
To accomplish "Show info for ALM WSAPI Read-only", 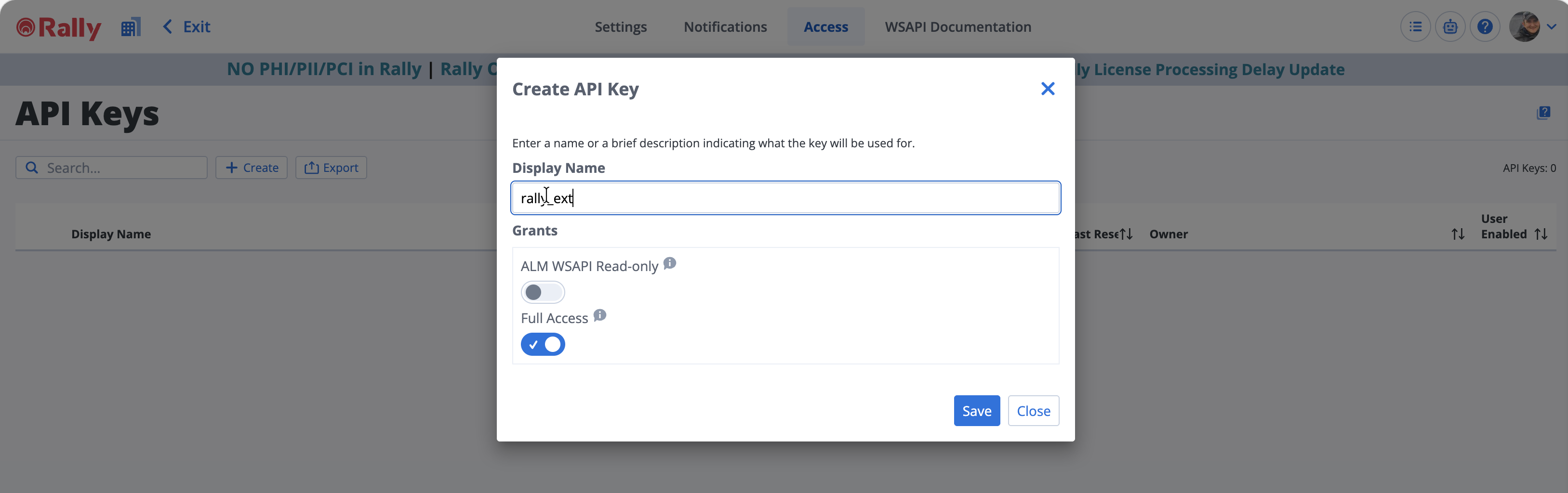I will 670,263.
